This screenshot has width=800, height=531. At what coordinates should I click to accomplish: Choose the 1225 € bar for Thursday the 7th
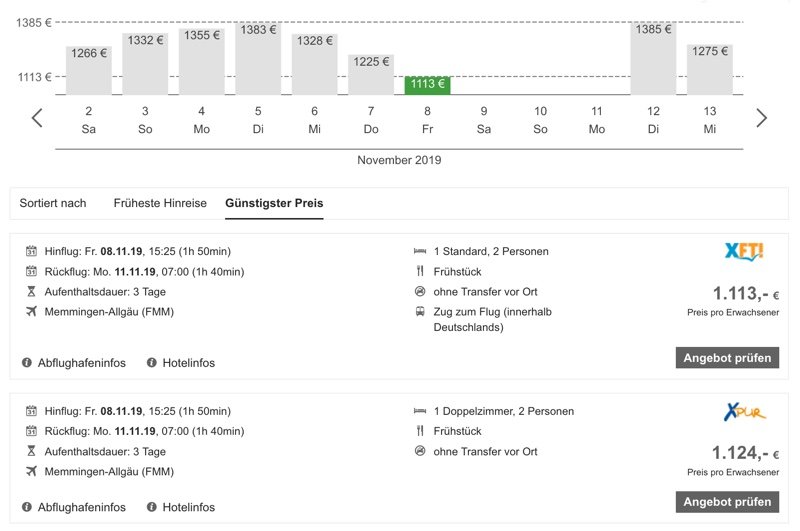pos(371,75)
